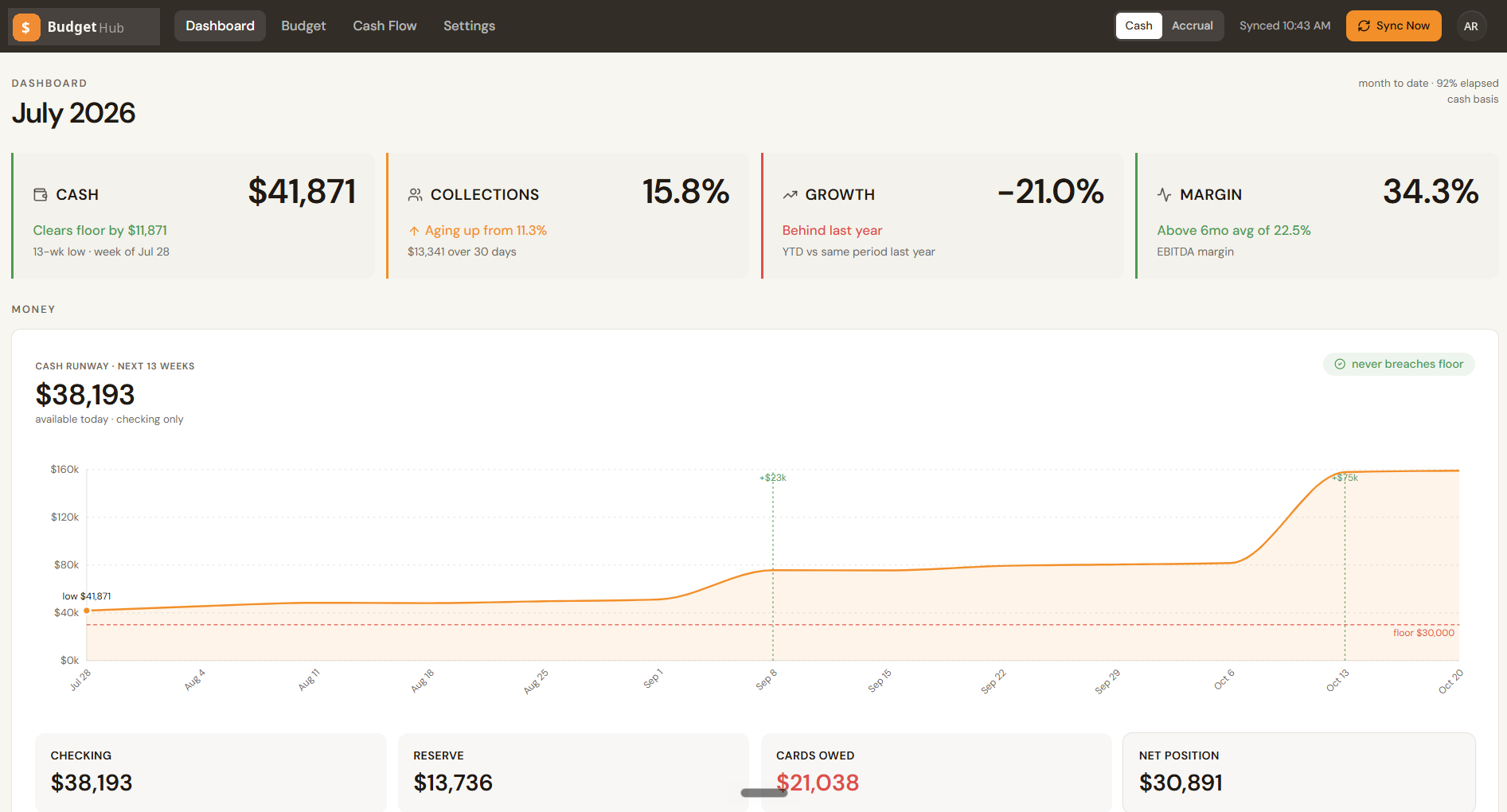
Task: Click the $13,341 over 30 days text
Action: (462, 252)
